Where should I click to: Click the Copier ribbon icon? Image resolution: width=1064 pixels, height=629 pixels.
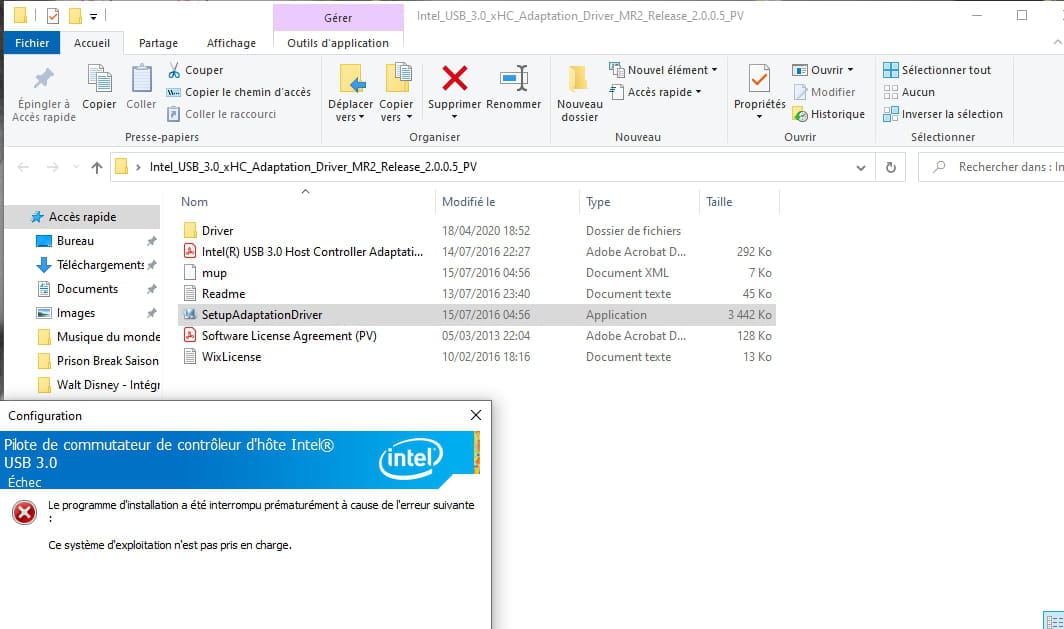(x=99, y=79)
